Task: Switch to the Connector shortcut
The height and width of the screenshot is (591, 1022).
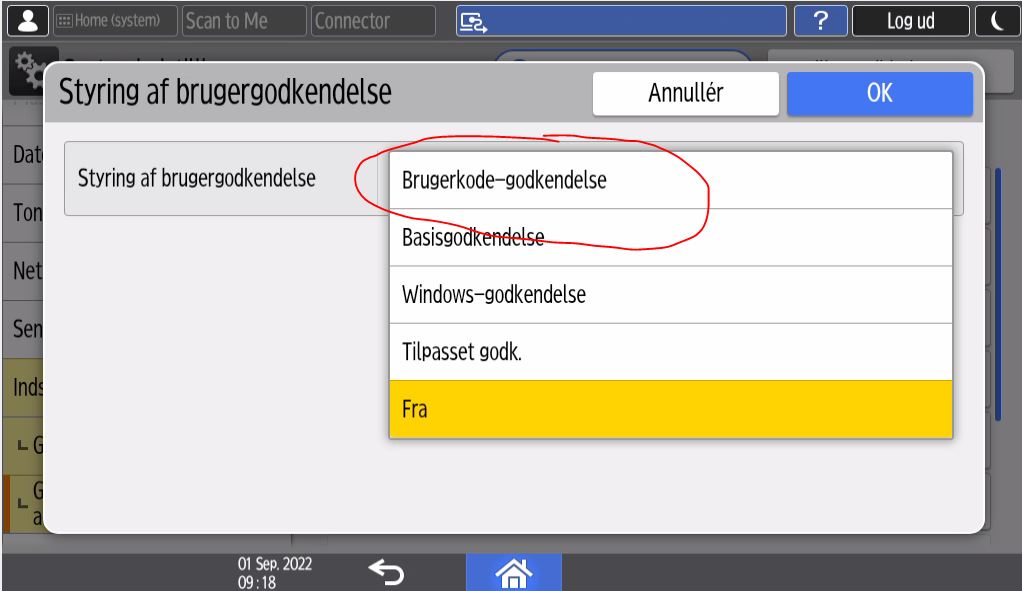Action: coord(373,20)
